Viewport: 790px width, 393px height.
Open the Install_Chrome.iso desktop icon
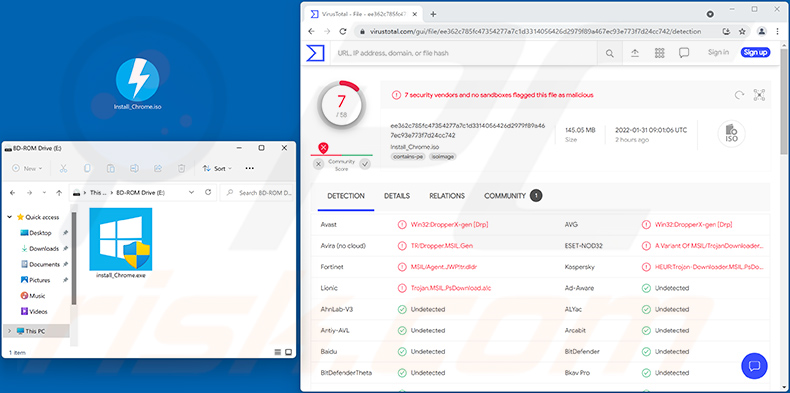click(137, 84)
